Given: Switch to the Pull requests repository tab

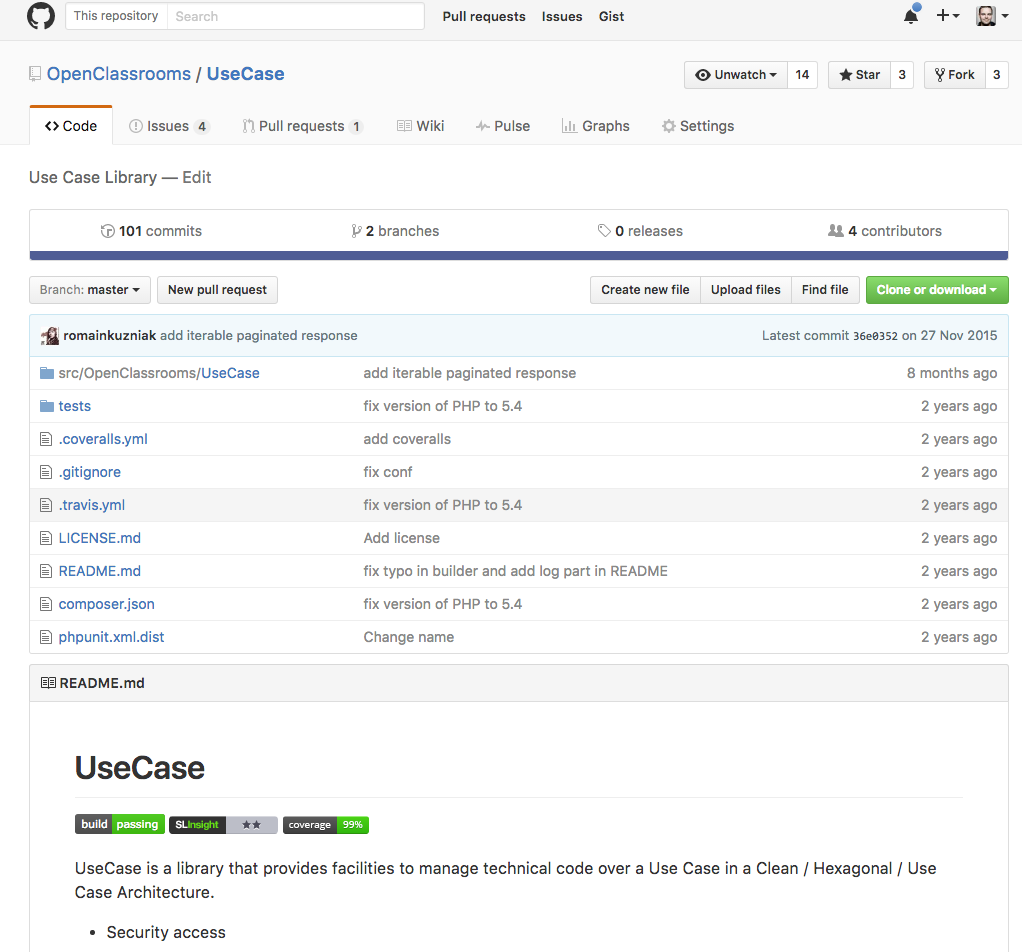Looking at the screenshot, I should [x=302, y=126].
